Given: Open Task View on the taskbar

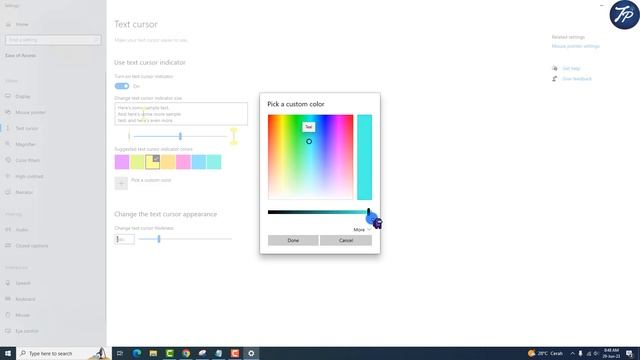Looking at the screenshot, I should [120, 353].
